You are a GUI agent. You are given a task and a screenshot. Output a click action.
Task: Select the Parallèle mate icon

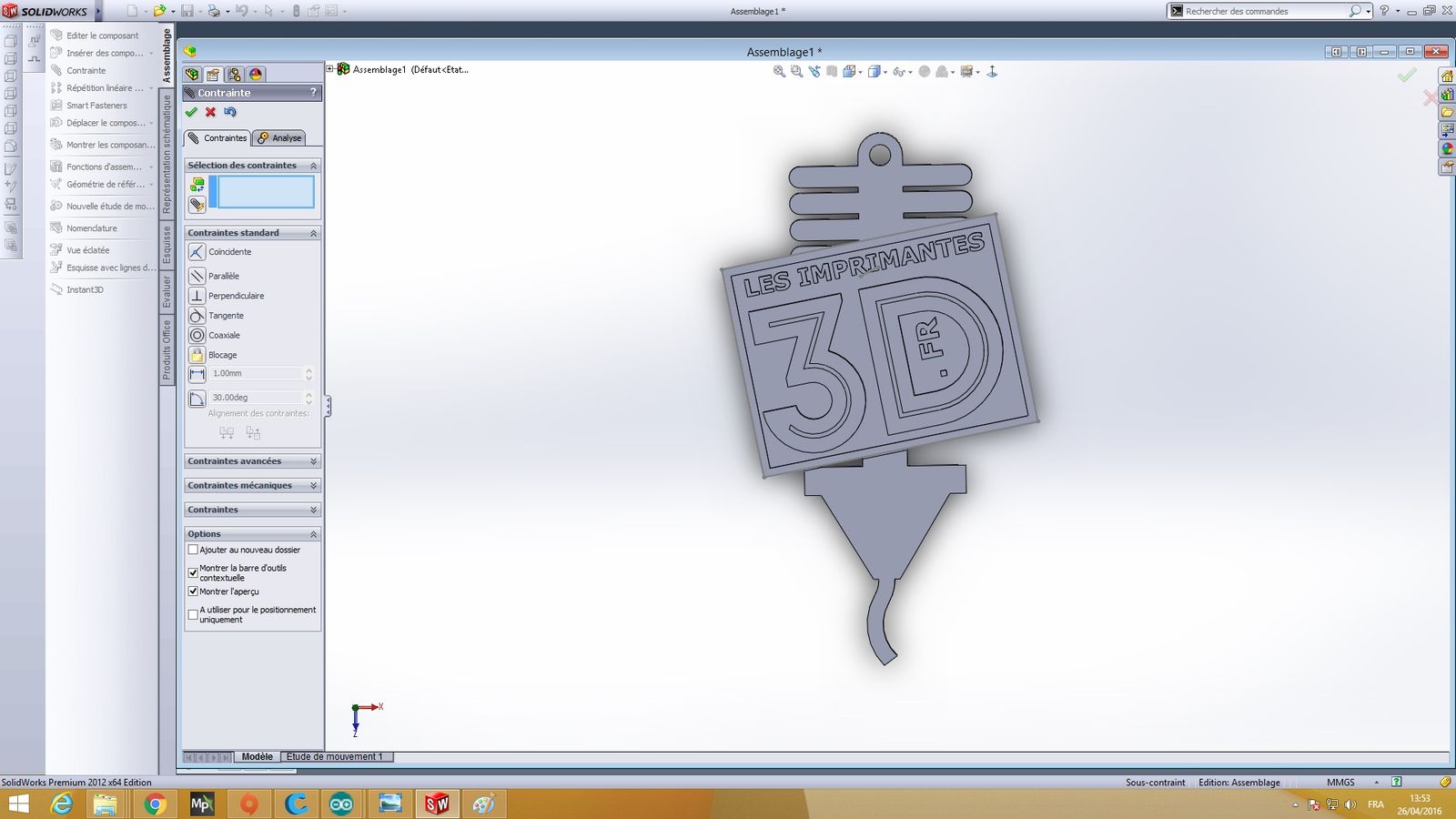[x=197, y=276]
